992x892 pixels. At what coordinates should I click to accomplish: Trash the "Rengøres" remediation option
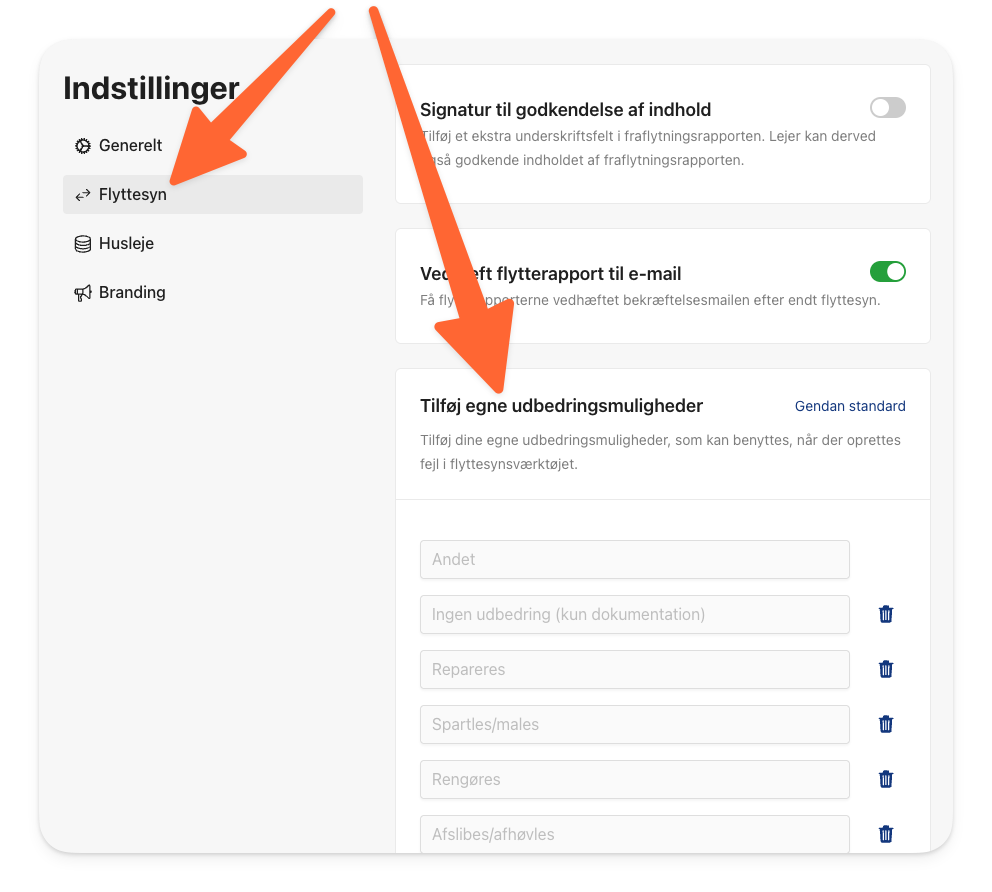[x=886, y=779]
